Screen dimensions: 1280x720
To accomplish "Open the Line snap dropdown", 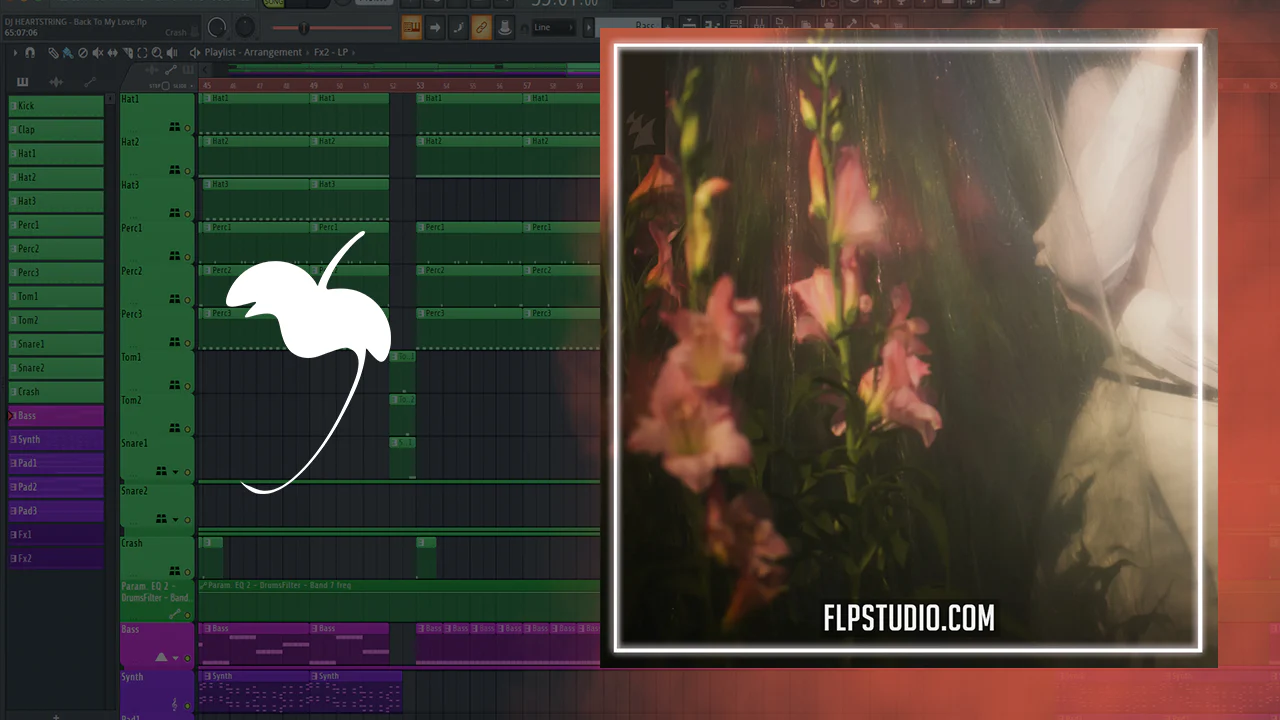I will point(553,28).
